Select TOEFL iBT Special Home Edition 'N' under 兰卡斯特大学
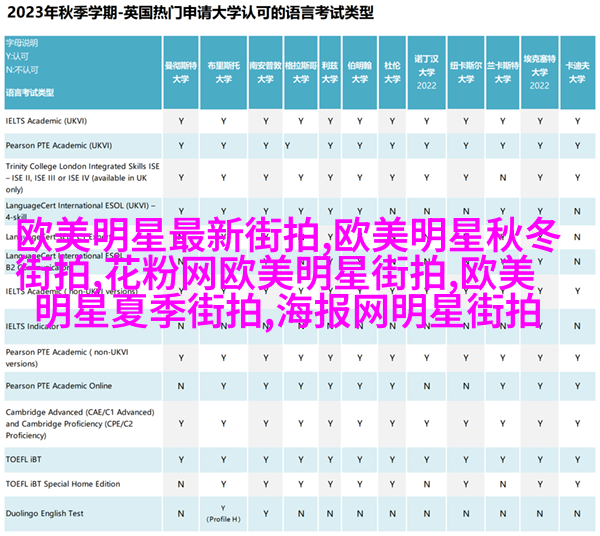The width and height of the screenshot is (600, 536). 502,484
